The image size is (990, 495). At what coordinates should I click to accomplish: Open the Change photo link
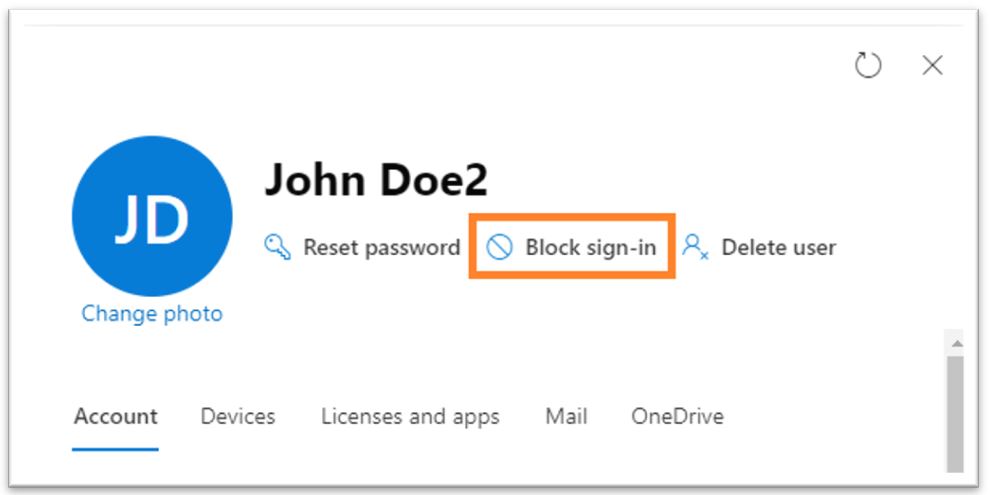click(152, 313)
